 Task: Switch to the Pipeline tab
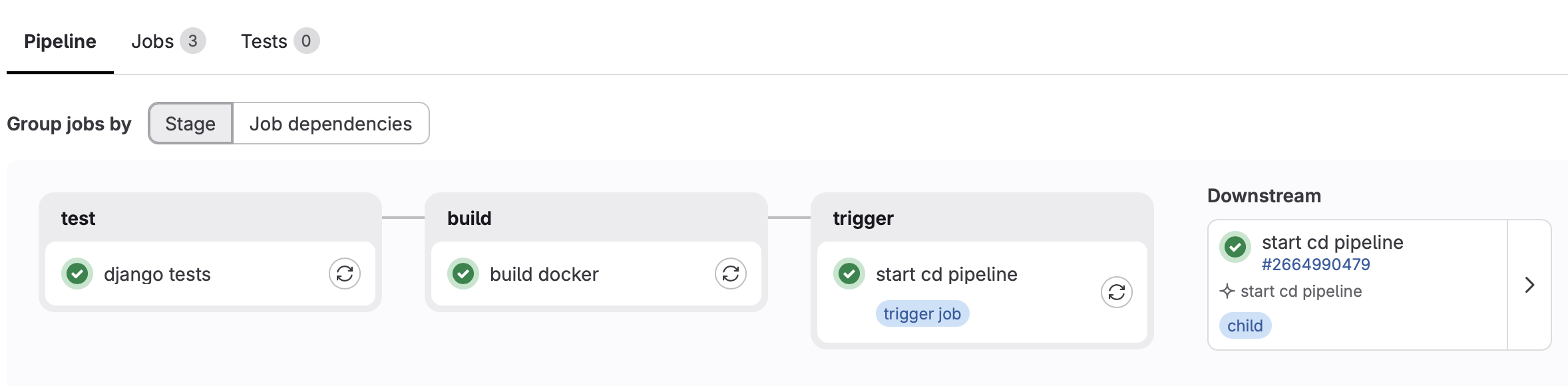tap(60, 41)
